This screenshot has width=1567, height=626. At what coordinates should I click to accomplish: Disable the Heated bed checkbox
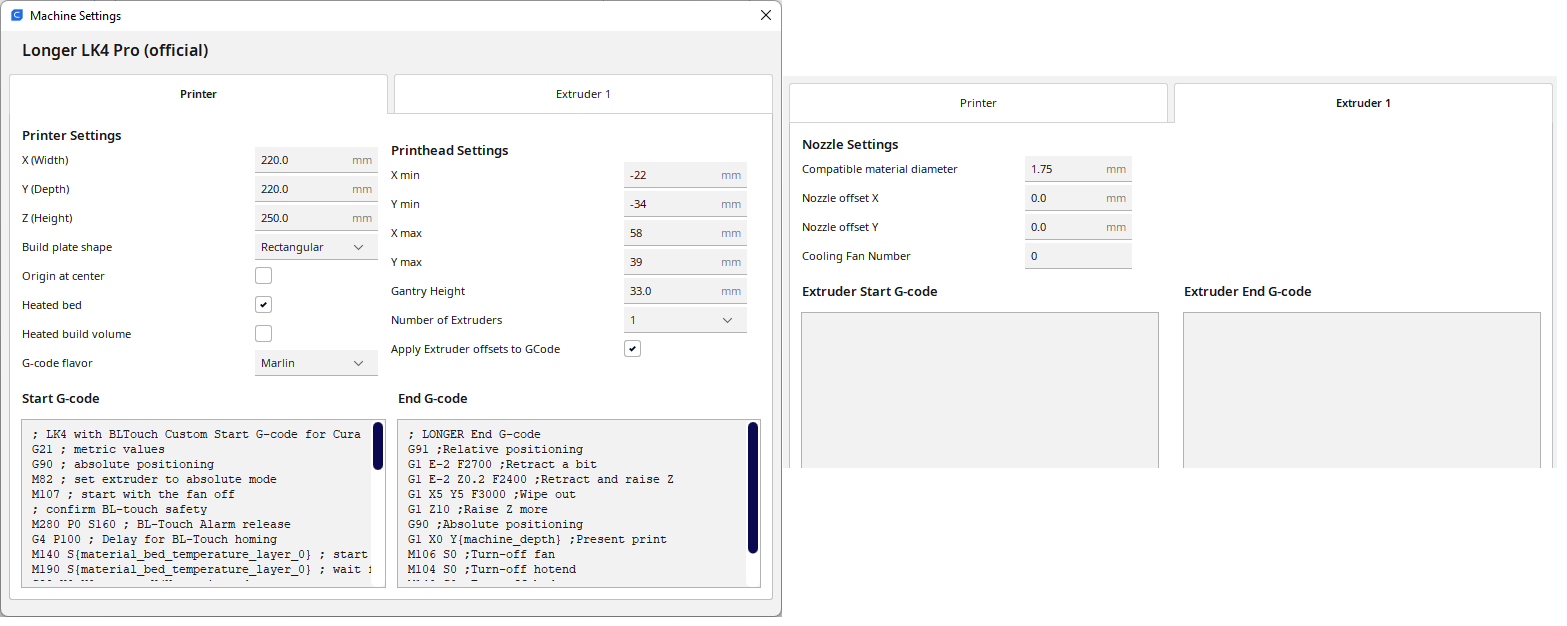point(263,305)
